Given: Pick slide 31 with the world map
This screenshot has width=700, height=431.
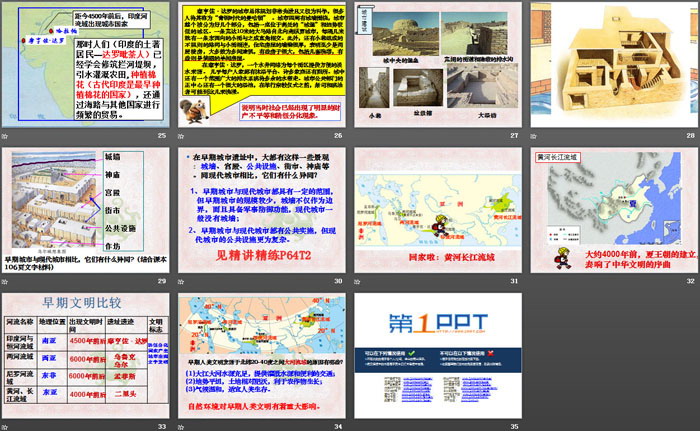Looking at the screenshot, I should 437,210.
